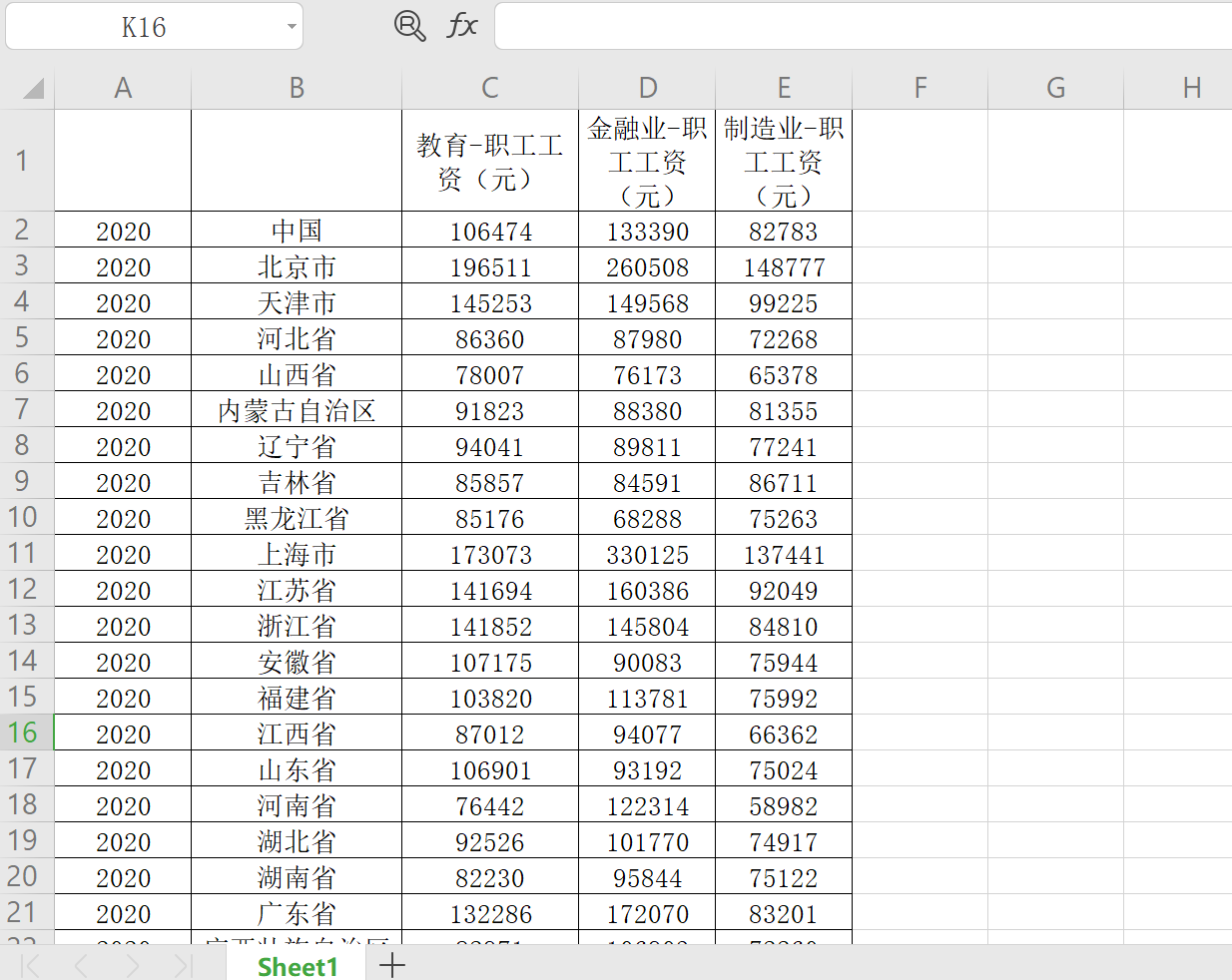Click the cell 内蒙古自治区
The height and width of the screenshot is (980, 1232).
coord(297,410)
